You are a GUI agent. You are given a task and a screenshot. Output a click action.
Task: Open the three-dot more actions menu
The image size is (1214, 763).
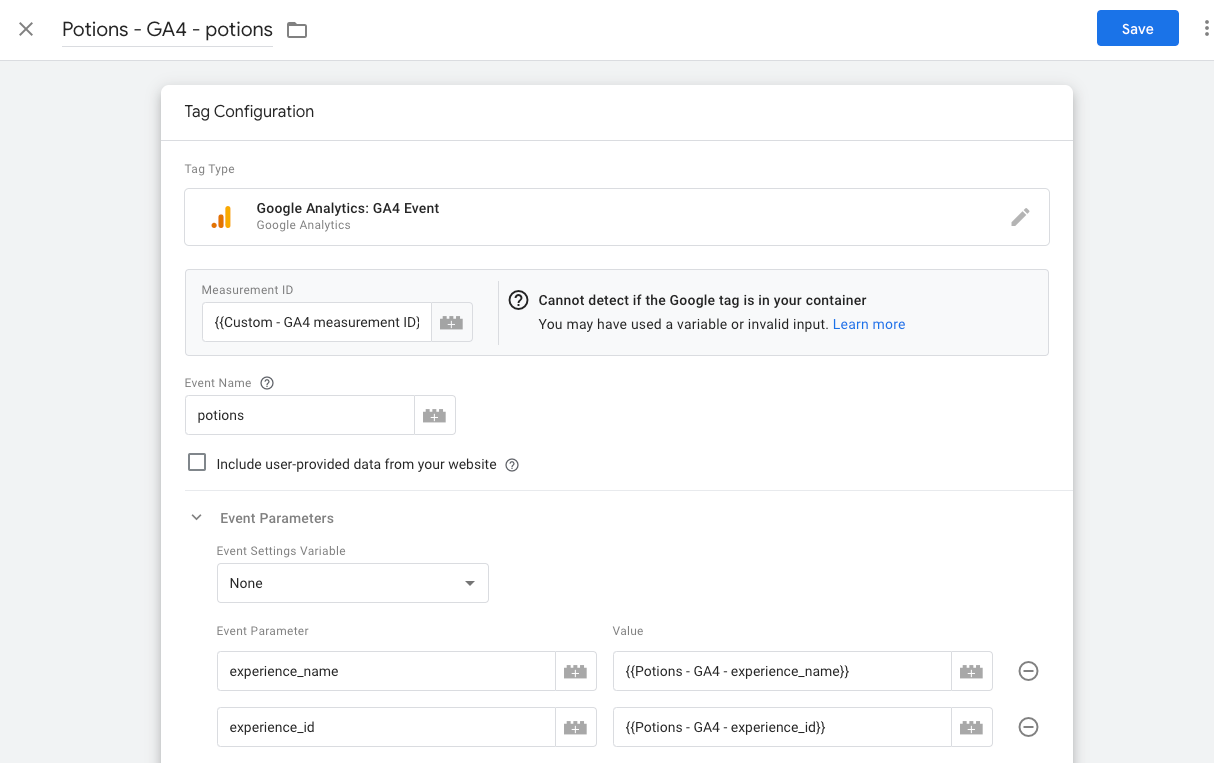1206,29
